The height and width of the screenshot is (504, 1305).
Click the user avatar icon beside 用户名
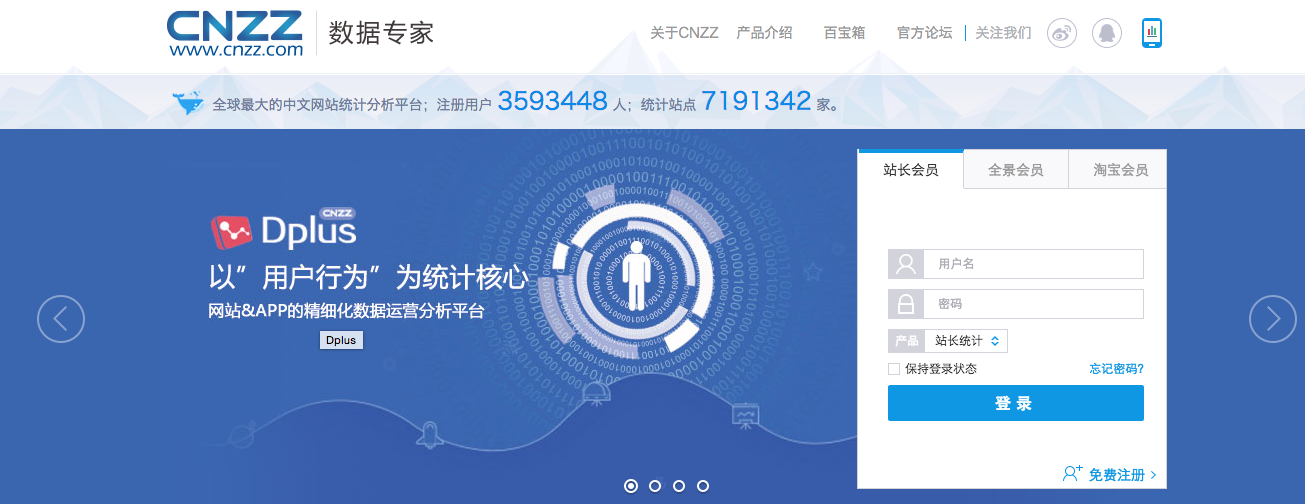pos(906,264)
